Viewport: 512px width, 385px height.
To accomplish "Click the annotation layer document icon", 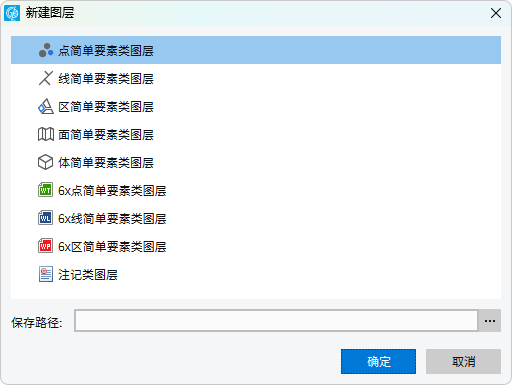I will [x=46, y=274].
